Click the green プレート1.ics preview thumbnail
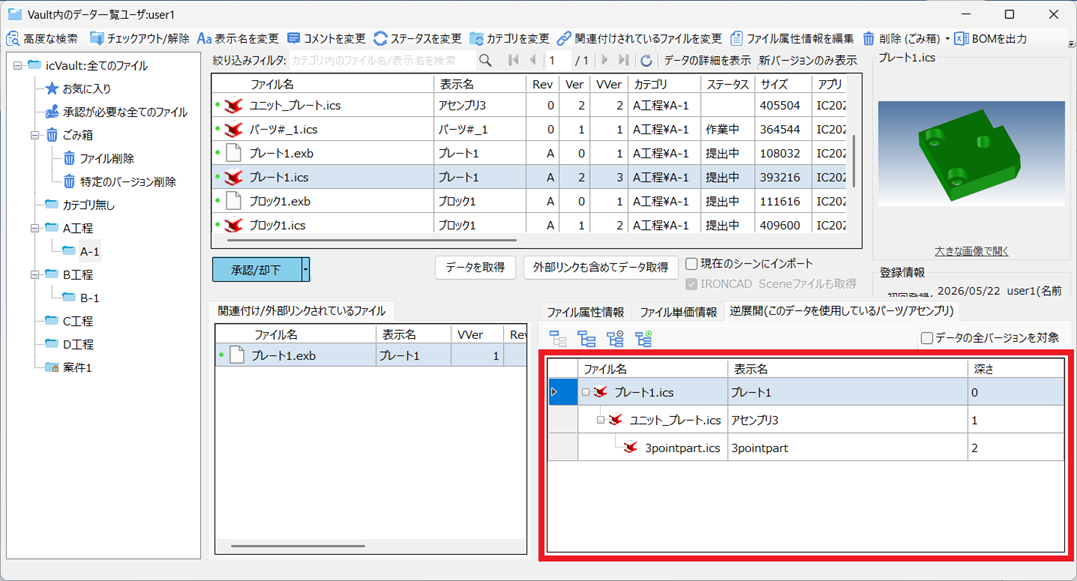The height and width of the screenshot is (581, 1077). point(971,154)
